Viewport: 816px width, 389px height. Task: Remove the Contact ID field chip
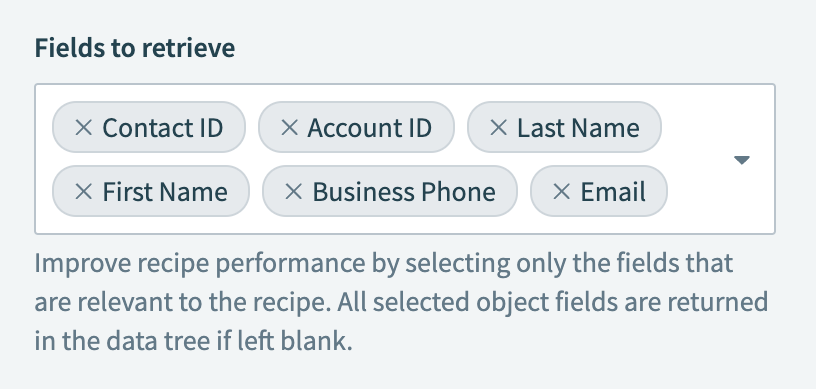(83, 127)
